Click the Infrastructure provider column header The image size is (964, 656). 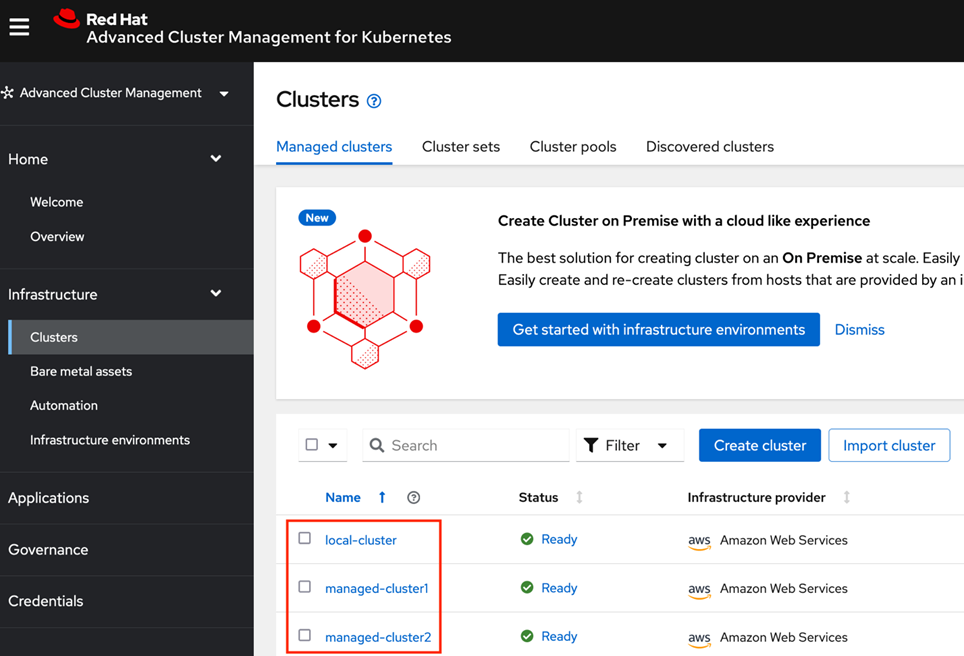click(756, 497)
